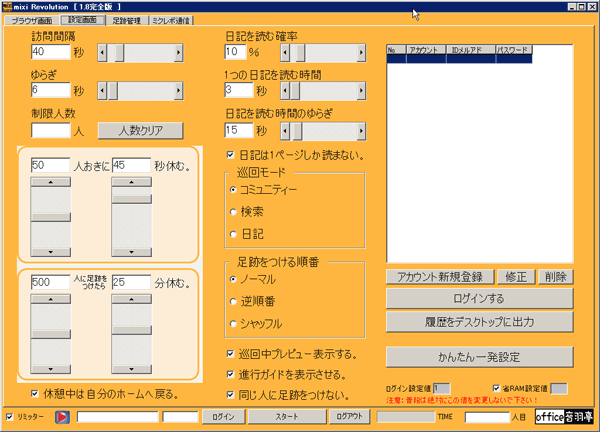Click left arrow of 訪問間隔 slider

pos(102,52)
